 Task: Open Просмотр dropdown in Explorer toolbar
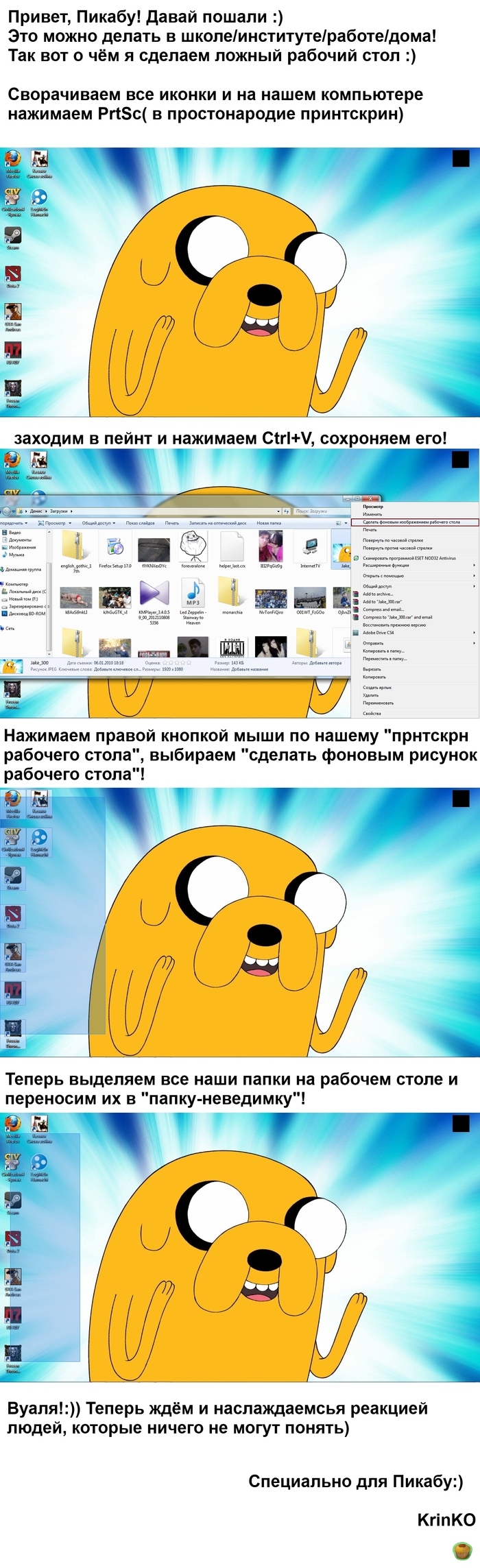(x=56, y=523)
